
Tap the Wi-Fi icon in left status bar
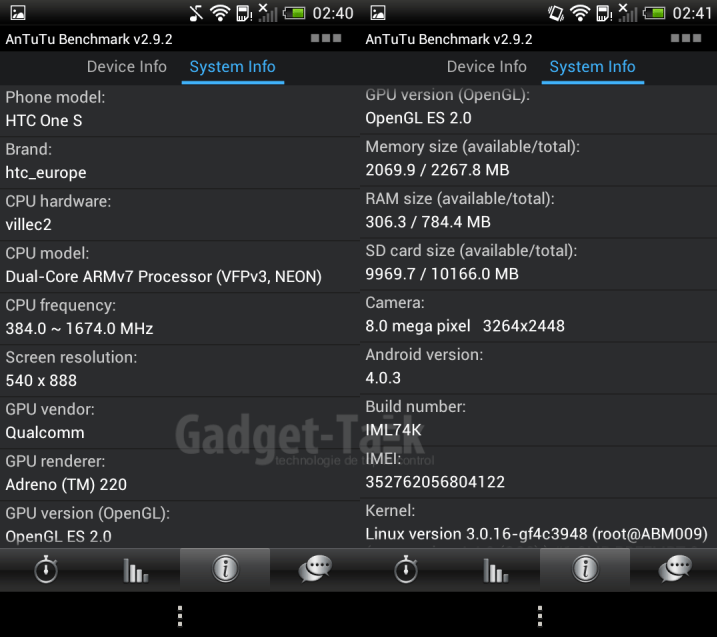coord(220,13)
